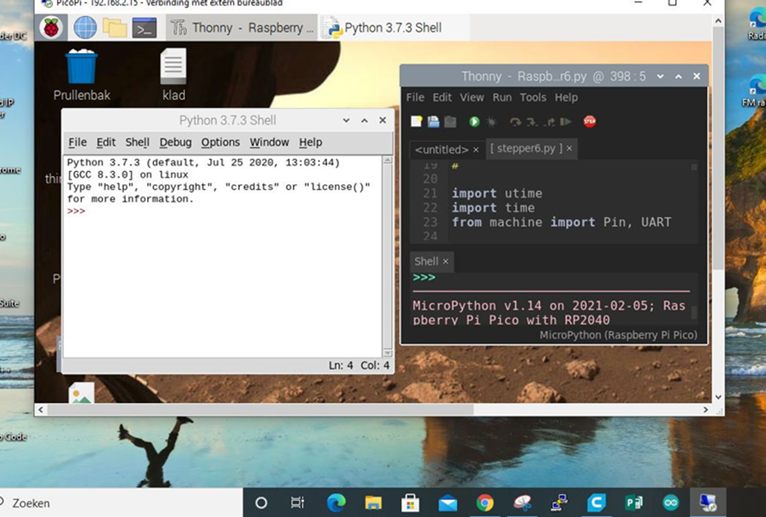The width and height of the screenshot is (766, 517).
Task: Select the Shell tab in Thonny
Action: pyautogui.click(x=426, y=261)
